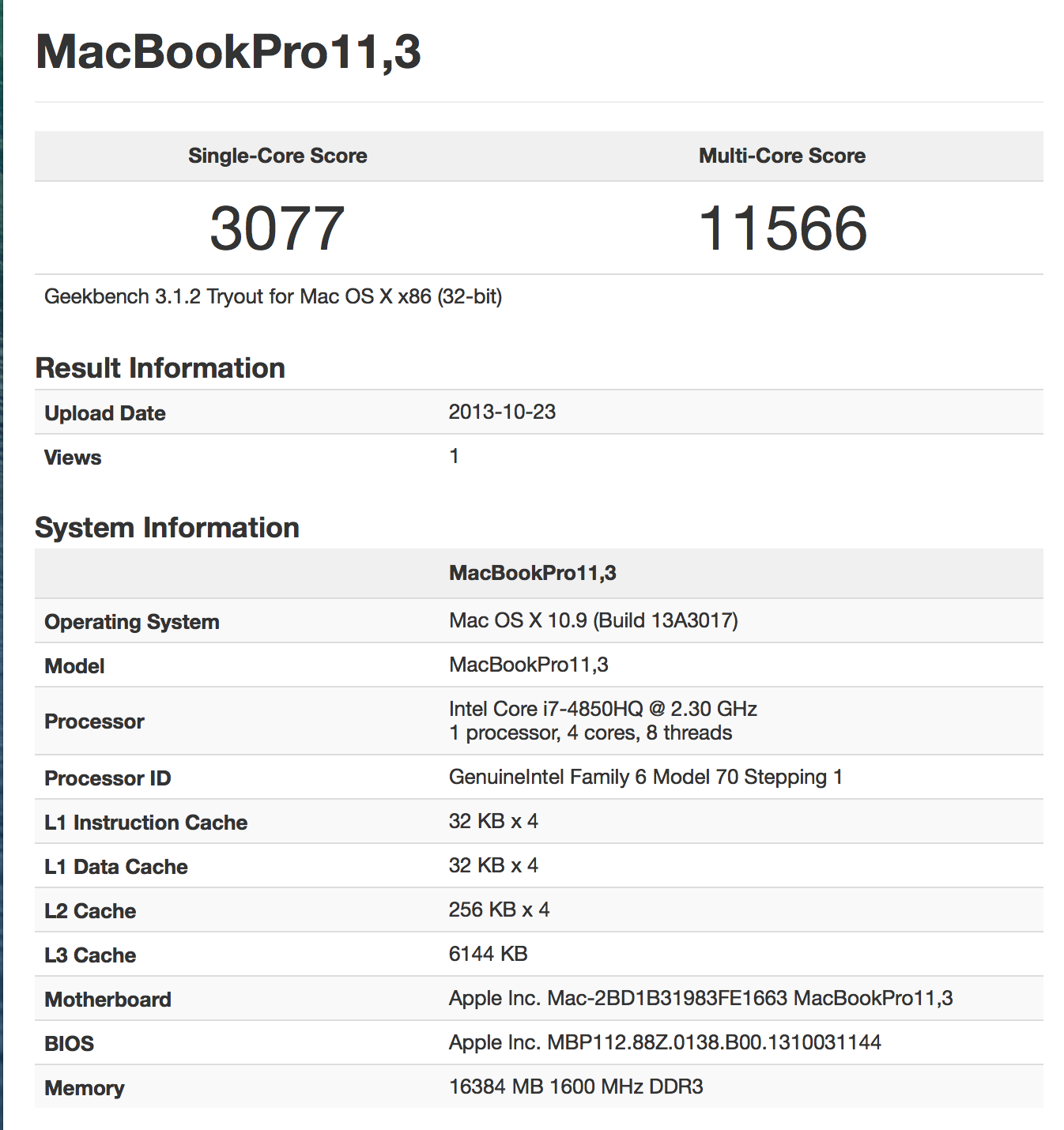Select L1 Instruction Cache value 32 KB x 4
This screenshot has height=1130, width=1064.
(x=493, y=821)
